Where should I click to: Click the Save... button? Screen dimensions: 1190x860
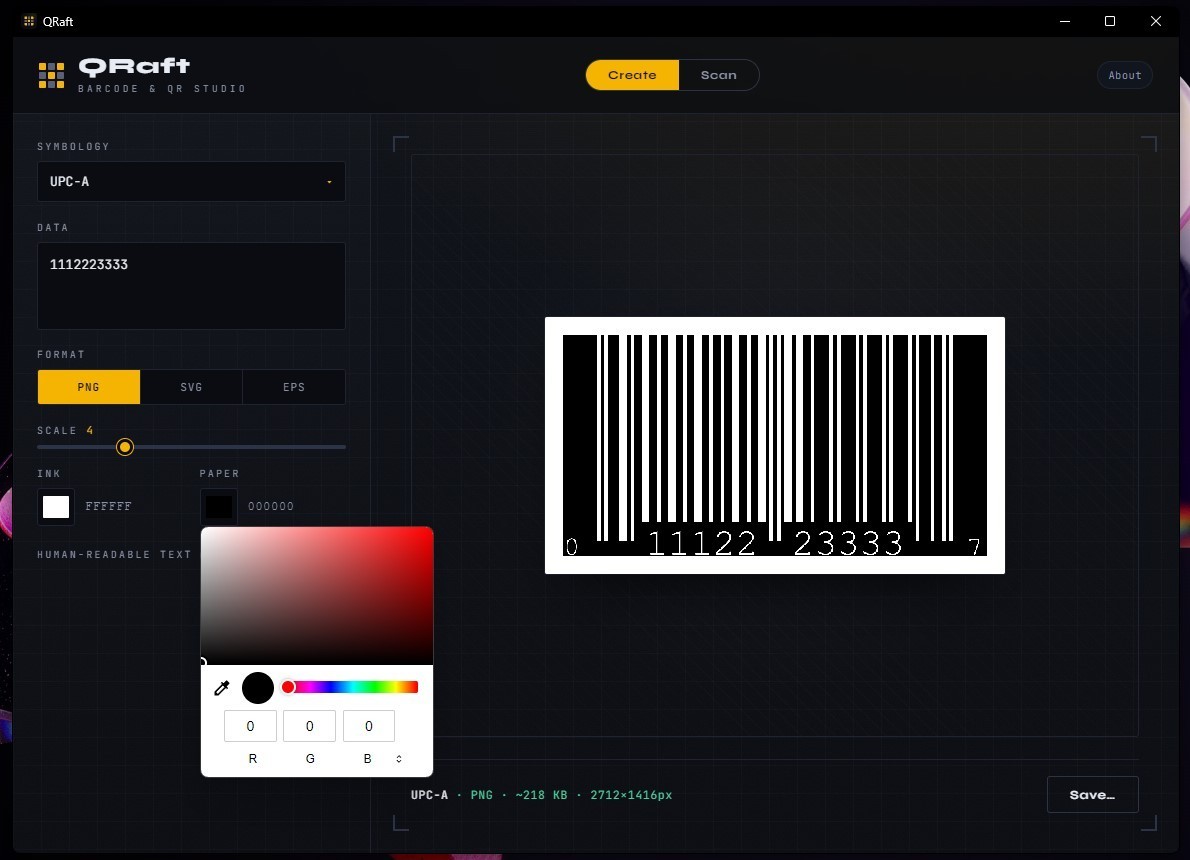(x=1093, y=795)
